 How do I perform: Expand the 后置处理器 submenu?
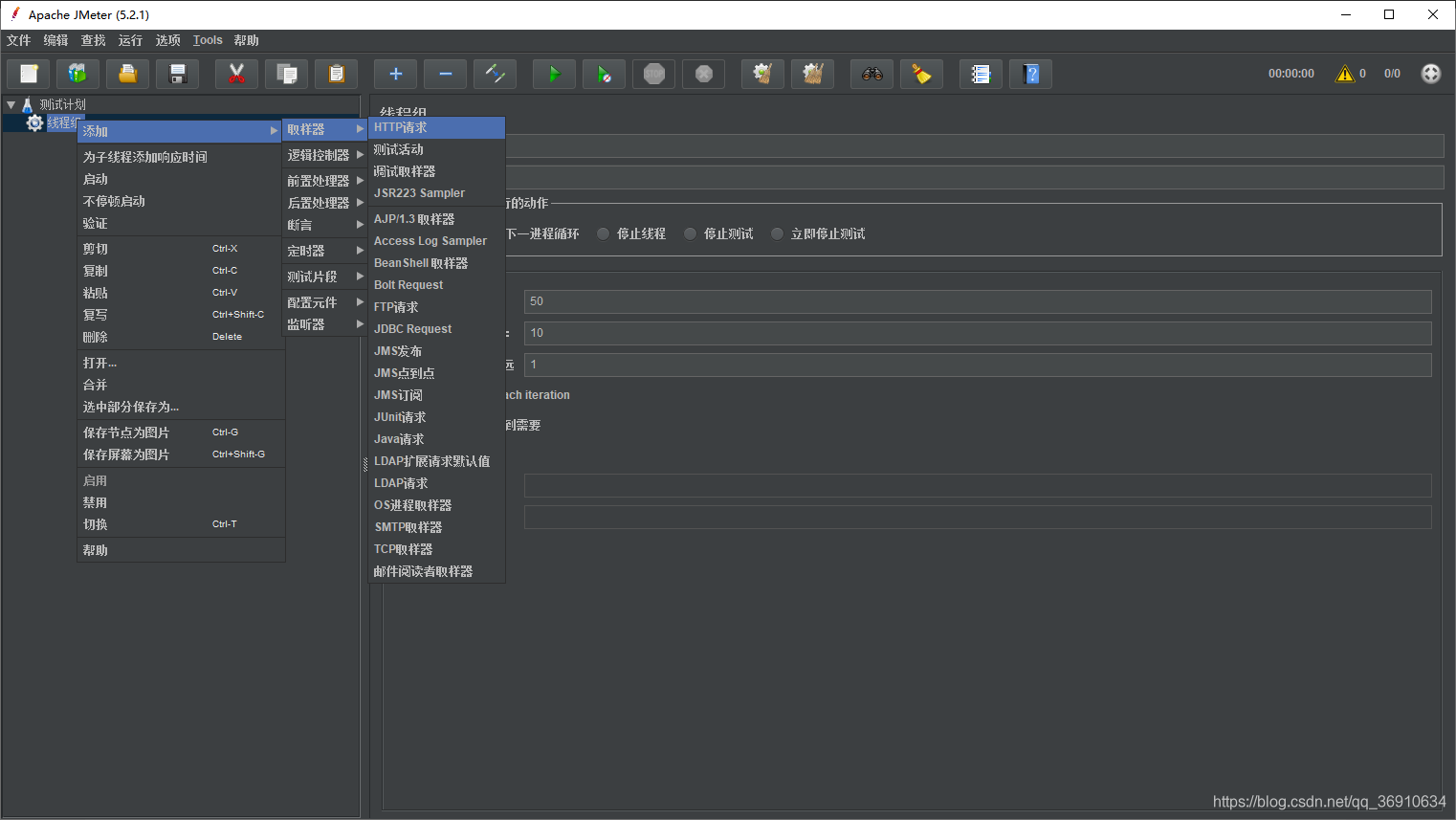[325, 203]
